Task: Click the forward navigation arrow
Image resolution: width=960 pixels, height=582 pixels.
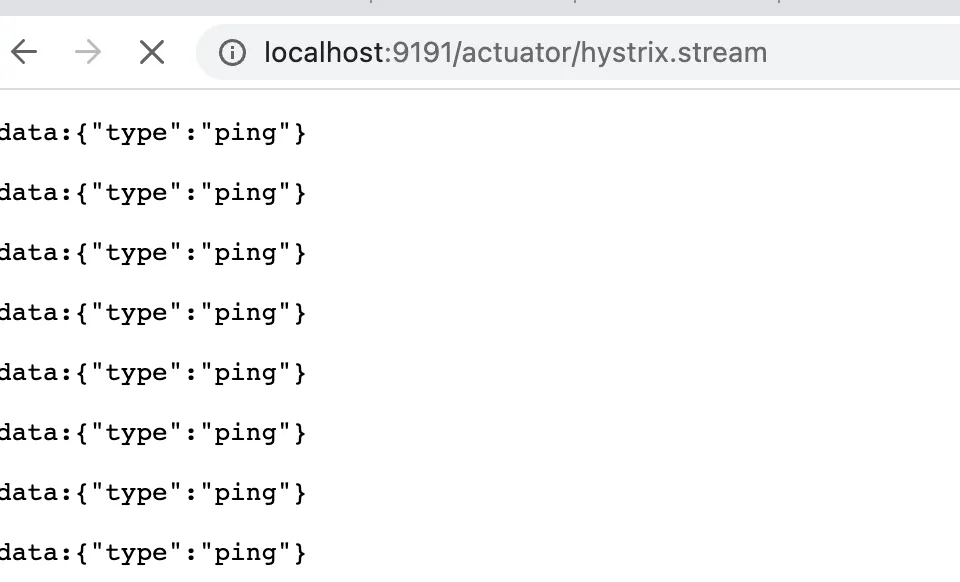Action: [88, 52]
